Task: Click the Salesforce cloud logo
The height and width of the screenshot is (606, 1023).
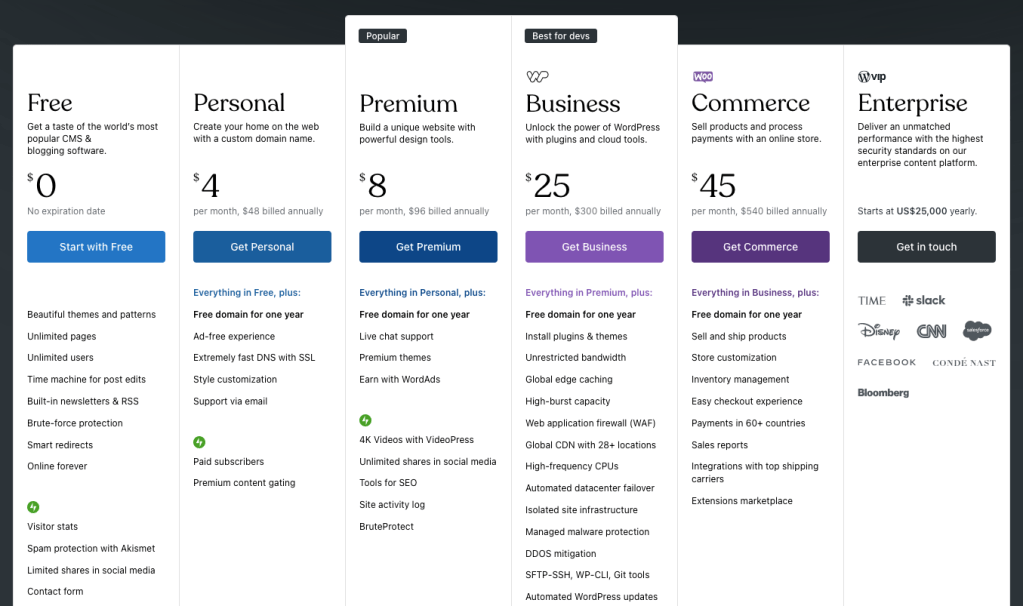Action: coord(977,331)
